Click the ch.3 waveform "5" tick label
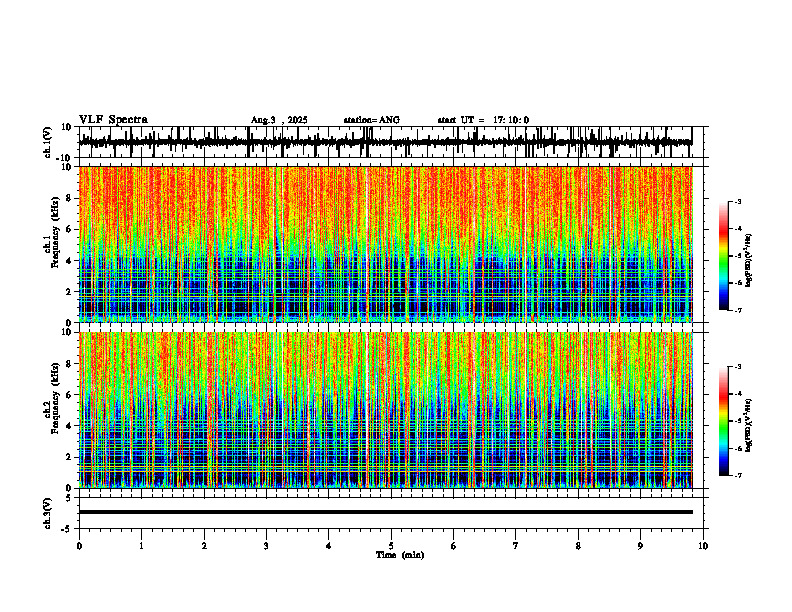Viewport: 792px width, 612px height. pos(69,498)
